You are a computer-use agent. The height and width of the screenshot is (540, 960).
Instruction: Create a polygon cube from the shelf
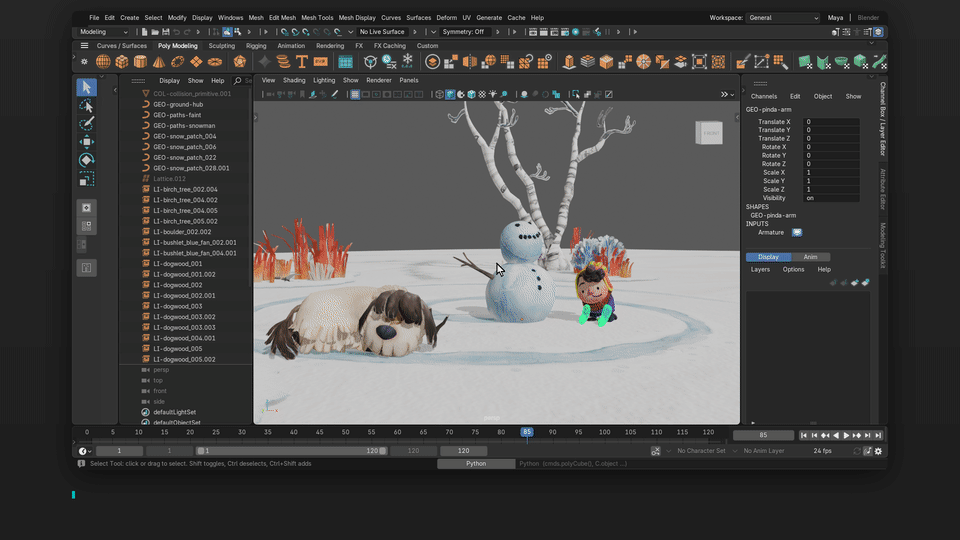pyautogui.click(x=122, y=62)
